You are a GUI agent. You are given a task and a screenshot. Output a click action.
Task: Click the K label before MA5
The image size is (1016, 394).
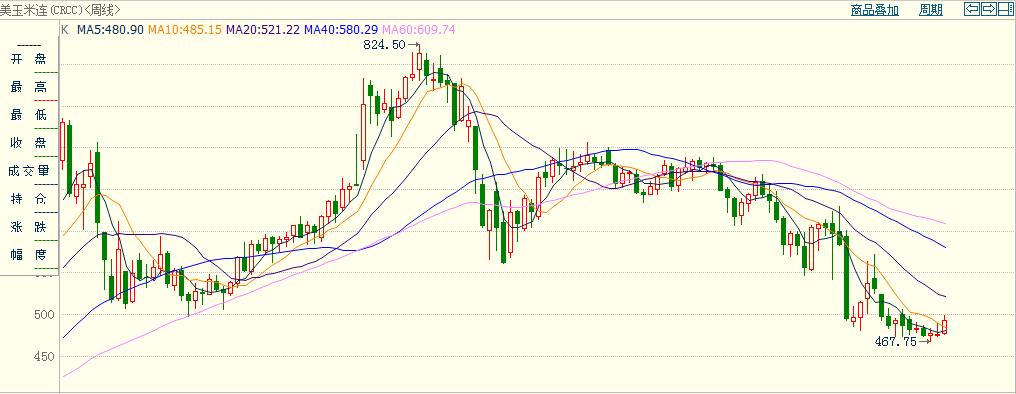[65, 29]
